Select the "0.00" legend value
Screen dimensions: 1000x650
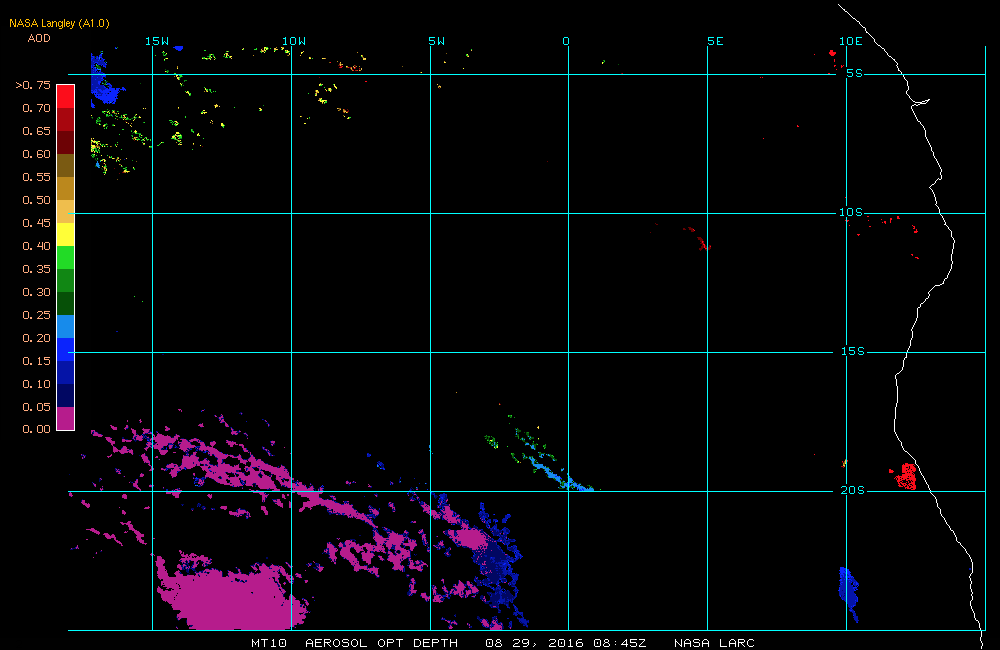(36, 429)
